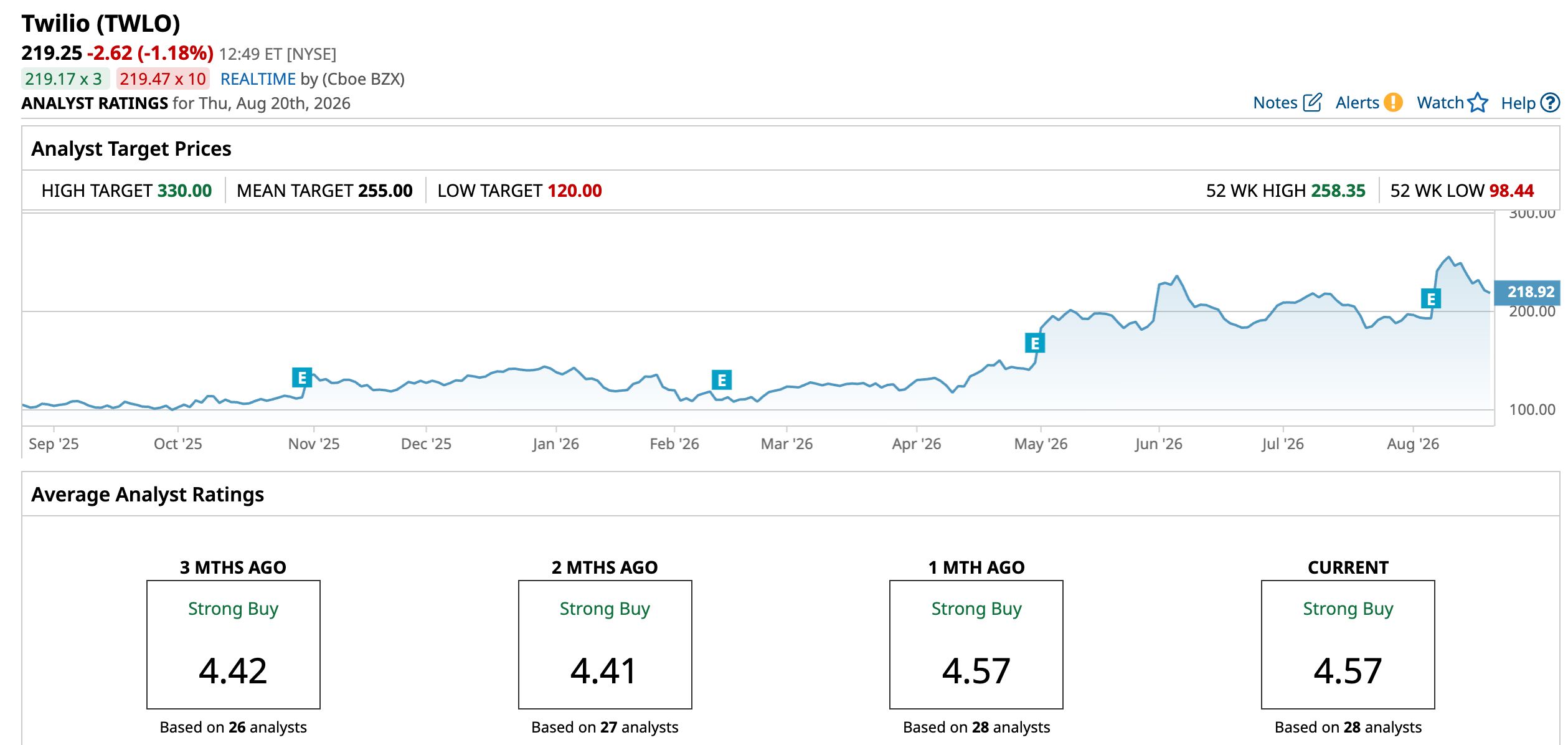
Task: Click the 52 WK LOW value 98.44
Action: 1511,191
